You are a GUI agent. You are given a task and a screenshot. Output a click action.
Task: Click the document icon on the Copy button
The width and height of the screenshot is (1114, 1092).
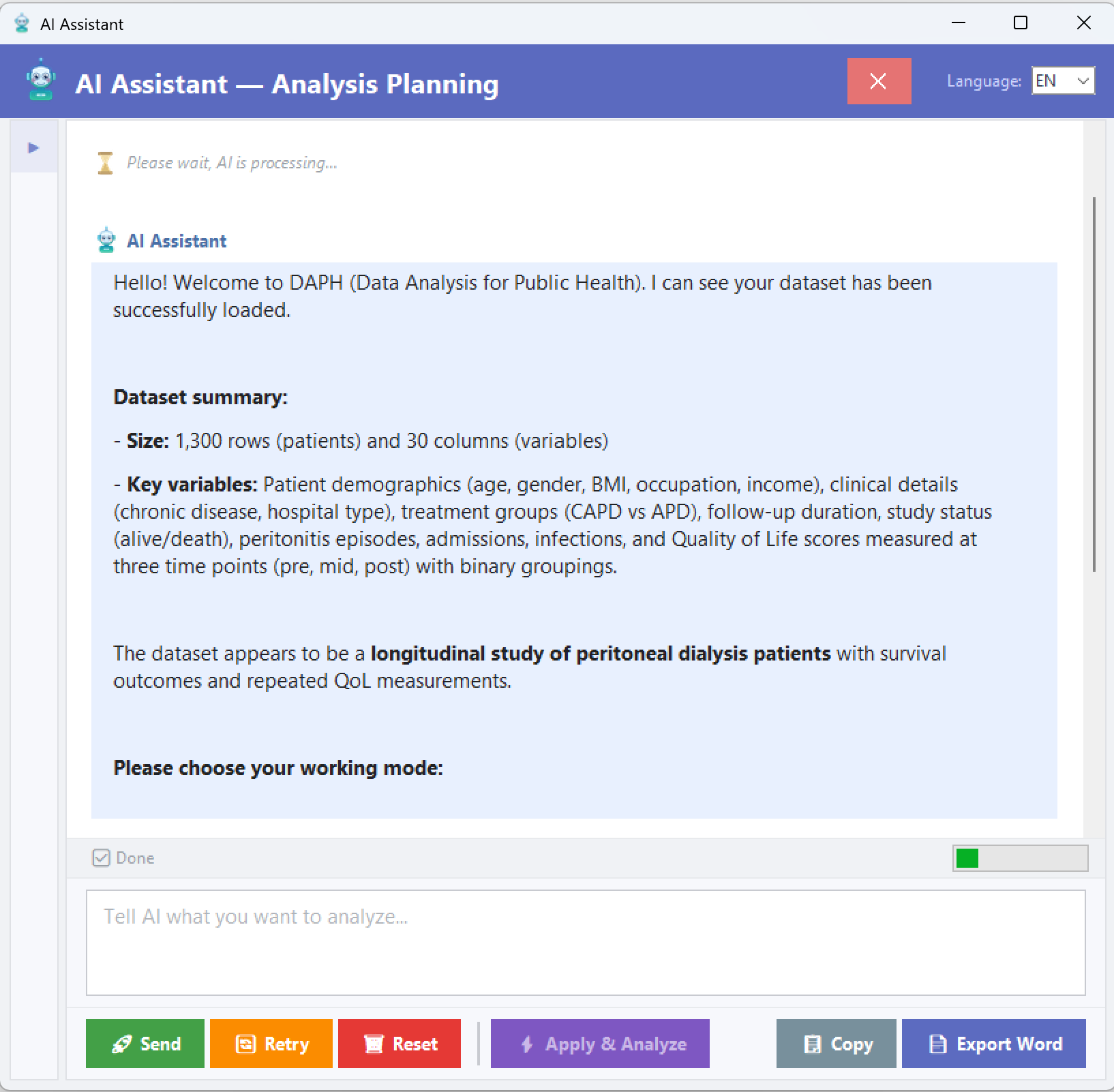[813, 1044]
